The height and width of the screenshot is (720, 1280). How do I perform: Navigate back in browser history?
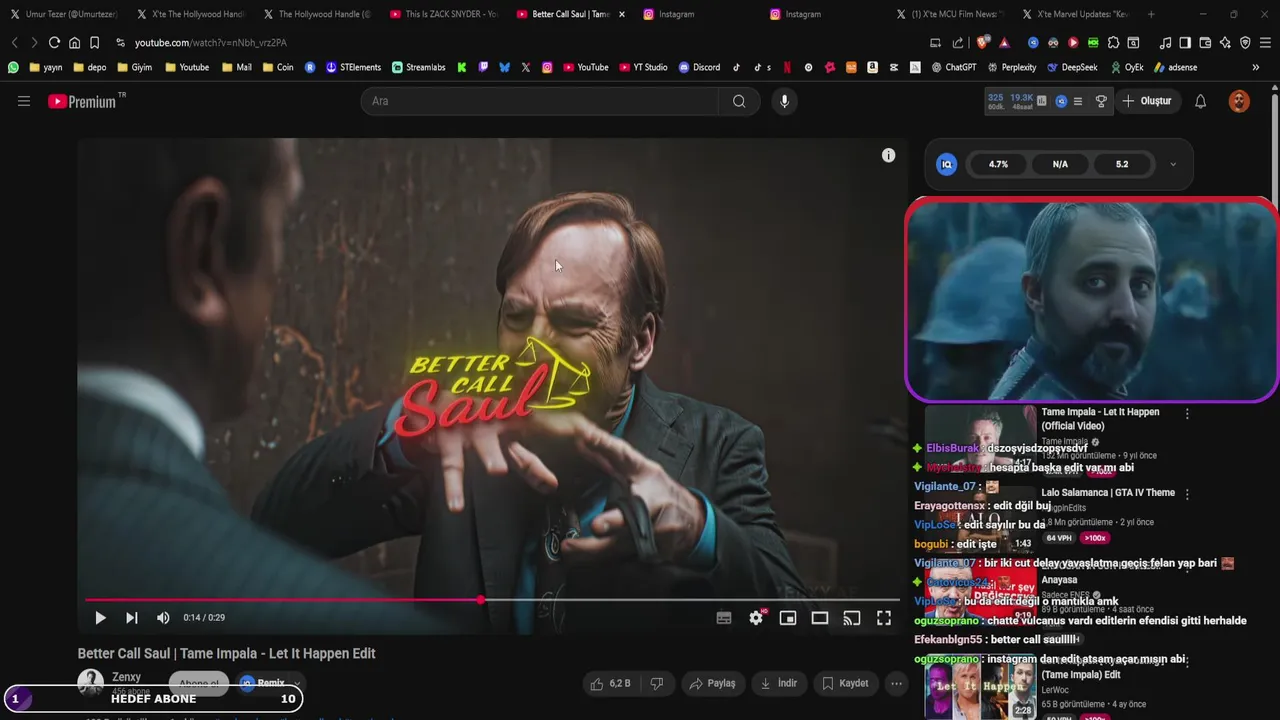point(14,43)
